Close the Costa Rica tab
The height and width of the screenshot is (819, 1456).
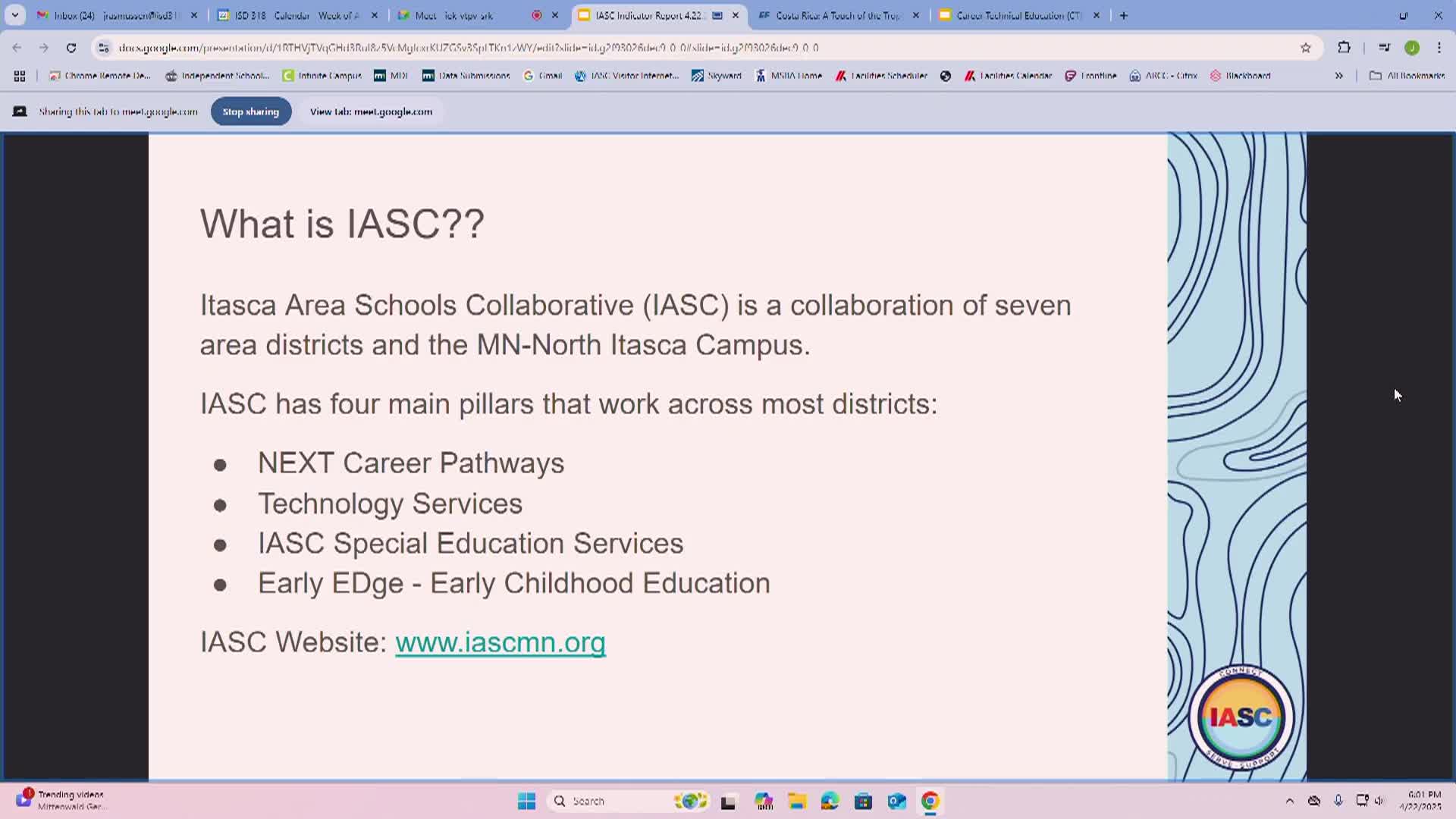click(x=916, y=15)
